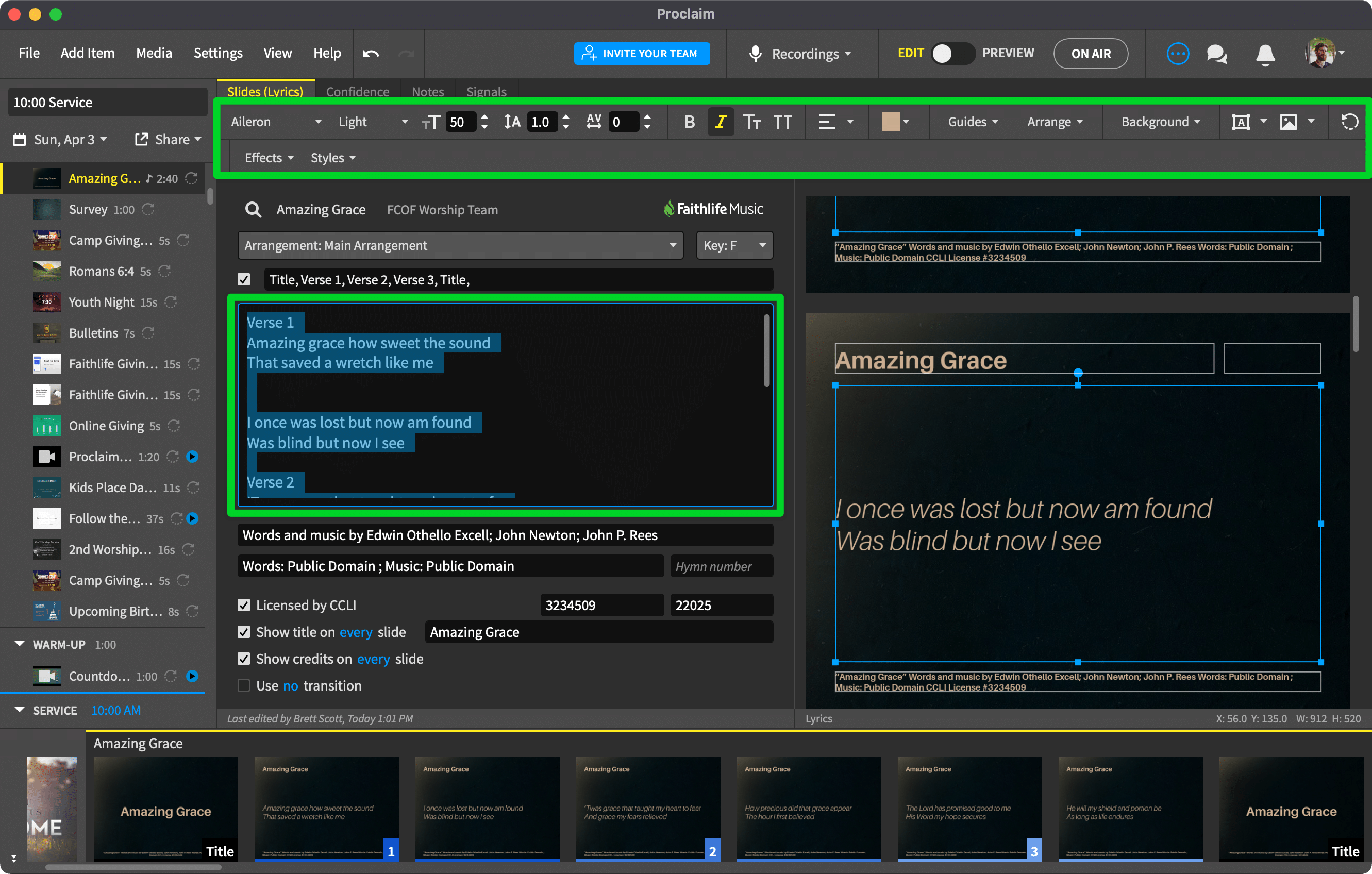Open the Add Item menu

click(x=87, y=53)
